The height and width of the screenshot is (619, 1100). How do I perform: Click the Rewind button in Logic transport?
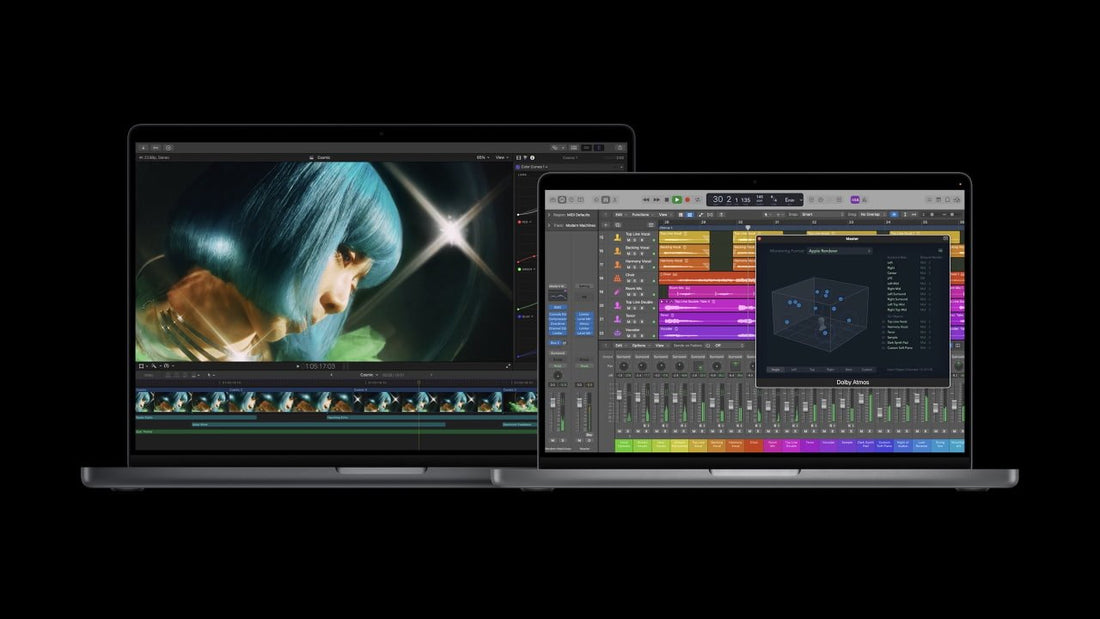click(646, 199)
